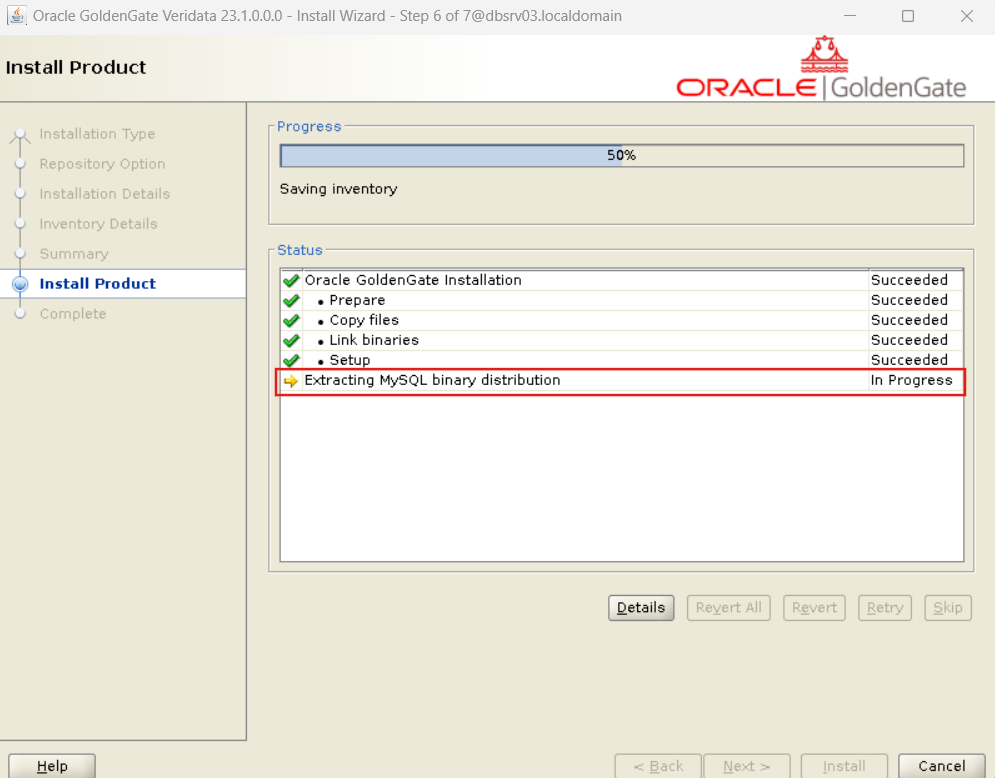This screenshot has height=778, width=995.
Task: Click the green check beside Copy files
Action: (x=291, y=320)
